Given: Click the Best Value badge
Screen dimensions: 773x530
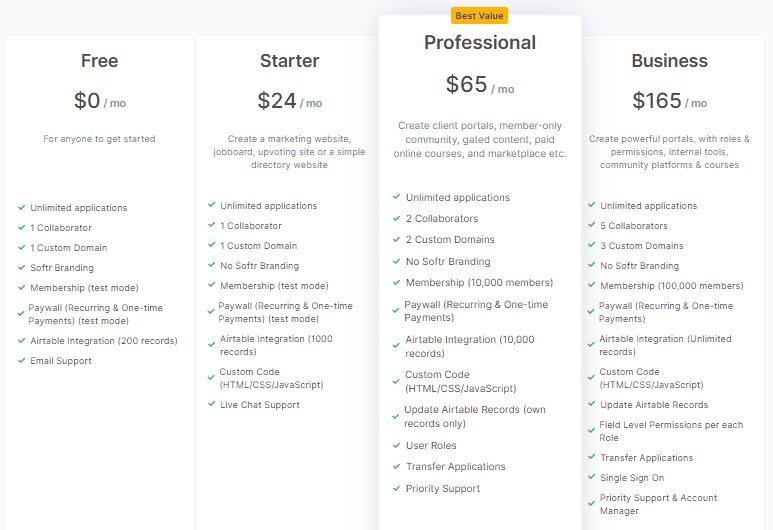Looking at the screenshot, I should [x=480, y=15].
